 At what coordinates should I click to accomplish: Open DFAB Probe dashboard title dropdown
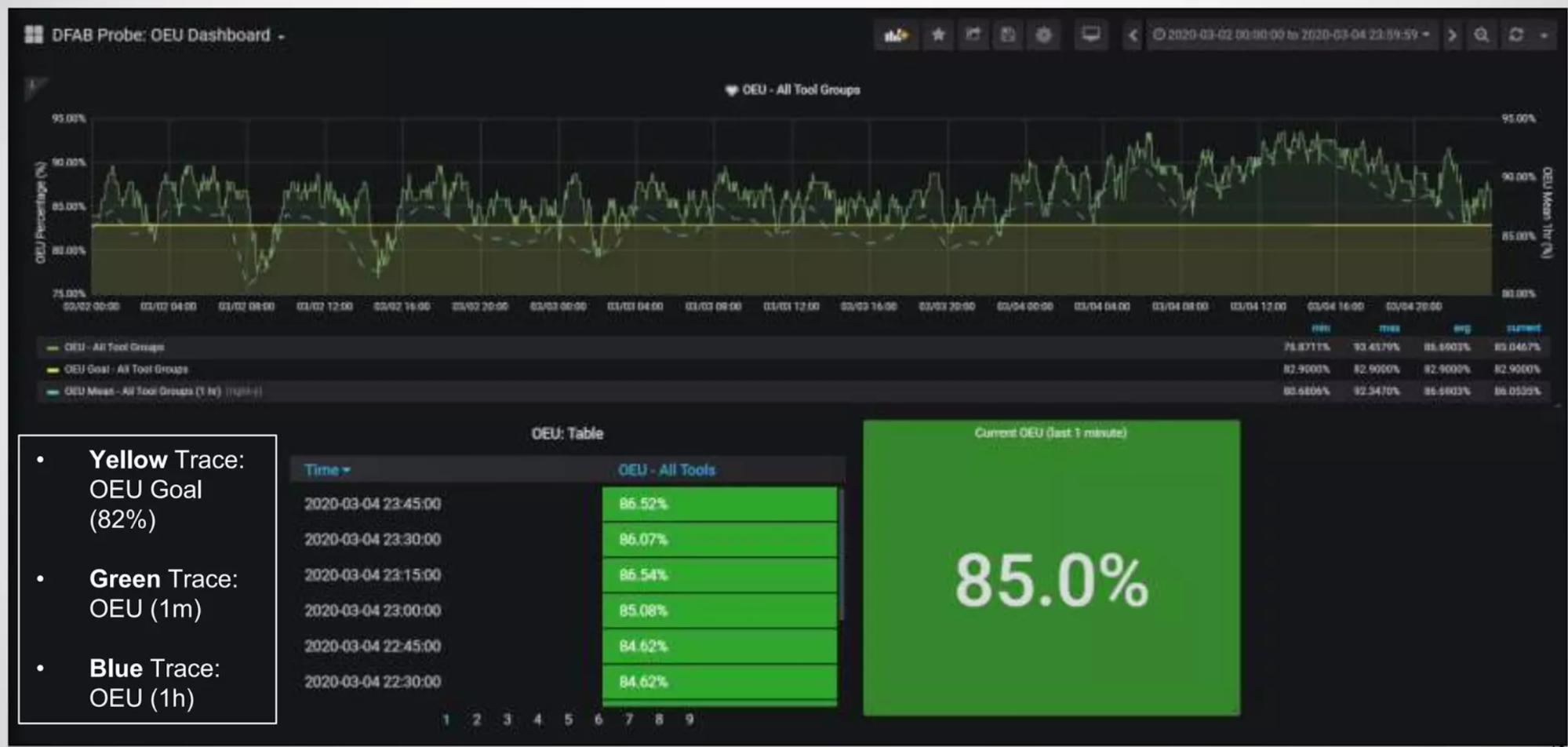168,35
